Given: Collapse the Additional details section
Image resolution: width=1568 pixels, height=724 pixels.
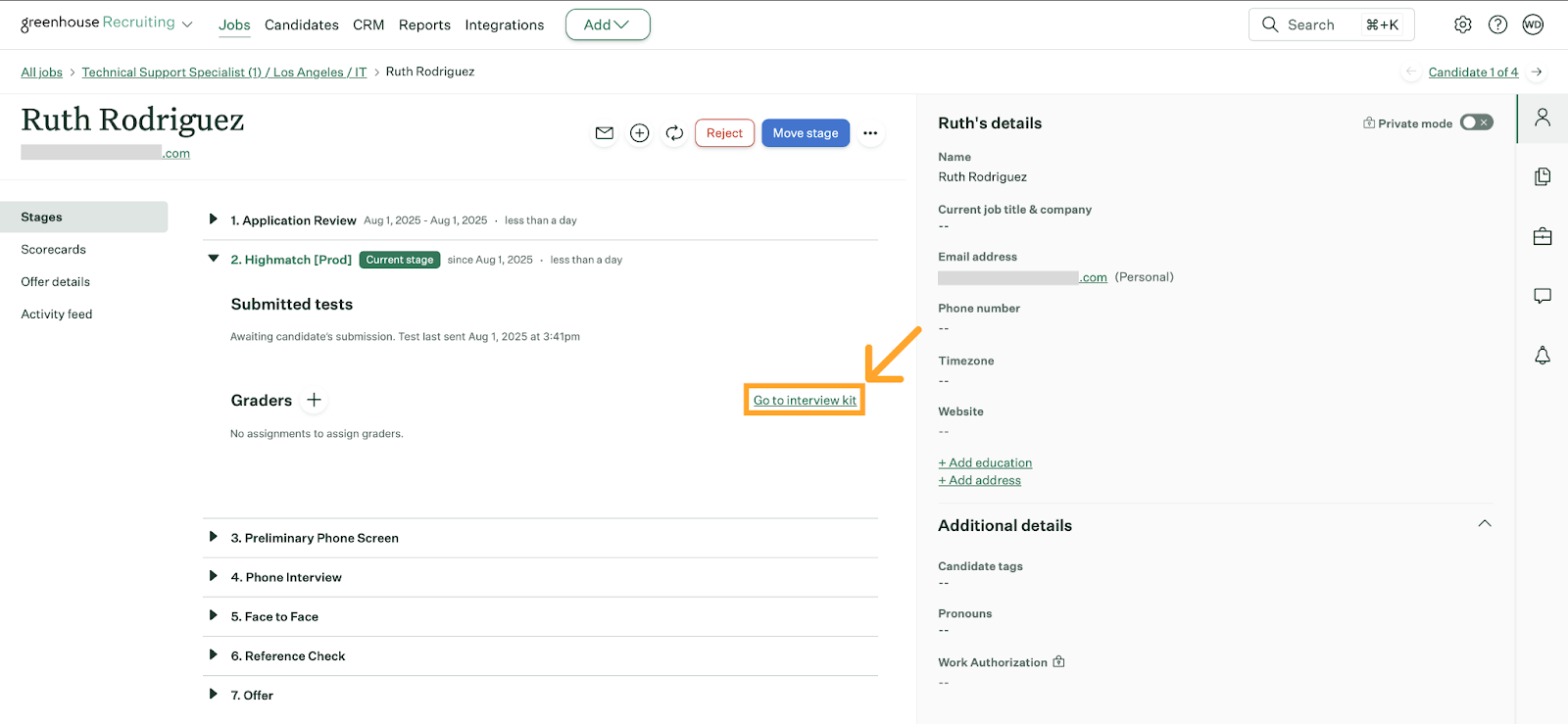Looking at the screenshot, I should 1484,524.
